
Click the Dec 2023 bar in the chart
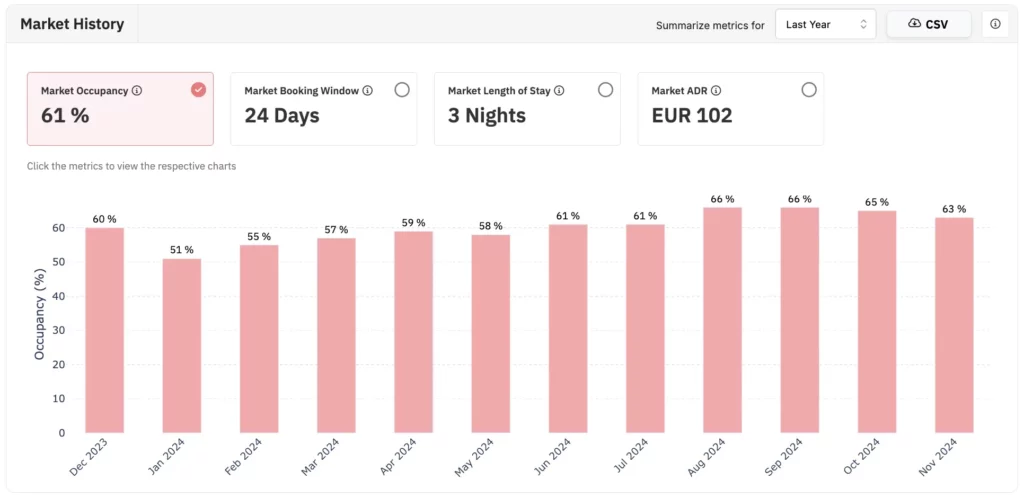click(x=105, y=330)
